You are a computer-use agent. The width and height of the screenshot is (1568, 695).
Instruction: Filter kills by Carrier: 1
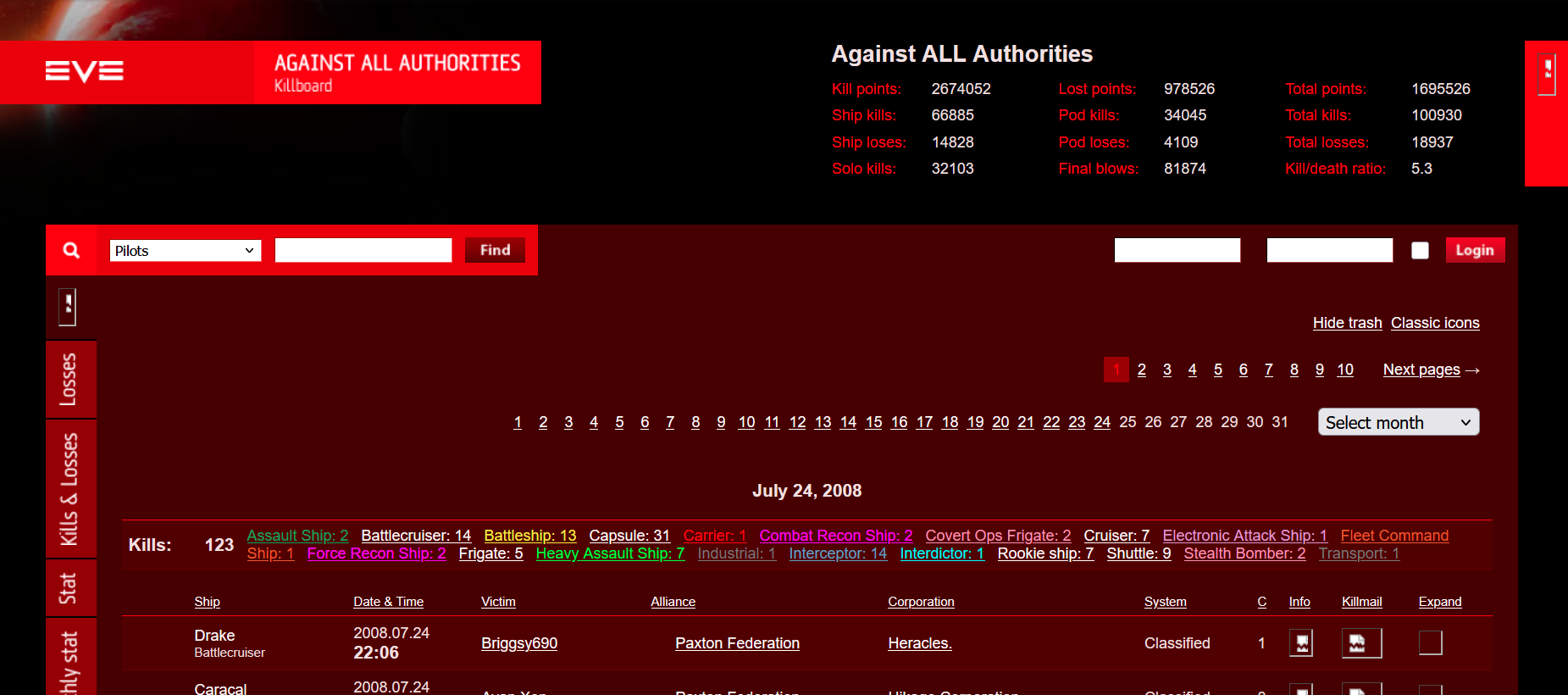pos(715,536)
